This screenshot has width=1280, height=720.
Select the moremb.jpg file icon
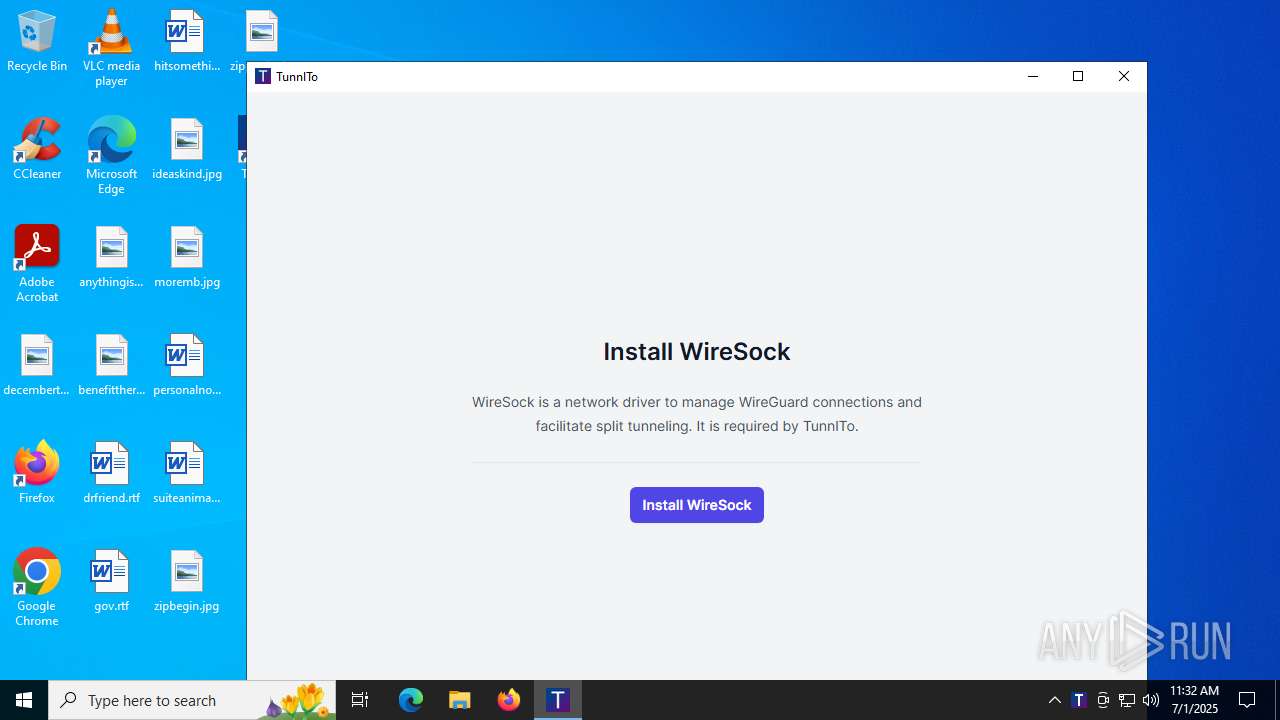pyautogui.click(x=186, y=257)
